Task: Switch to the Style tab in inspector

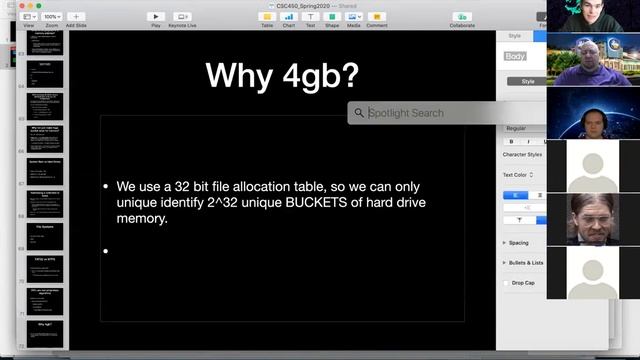Action: (x=515, y=36)
